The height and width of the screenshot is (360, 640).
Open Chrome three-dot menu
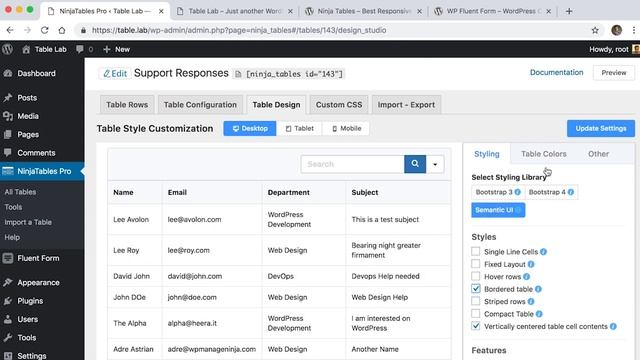tap(634, 30)
